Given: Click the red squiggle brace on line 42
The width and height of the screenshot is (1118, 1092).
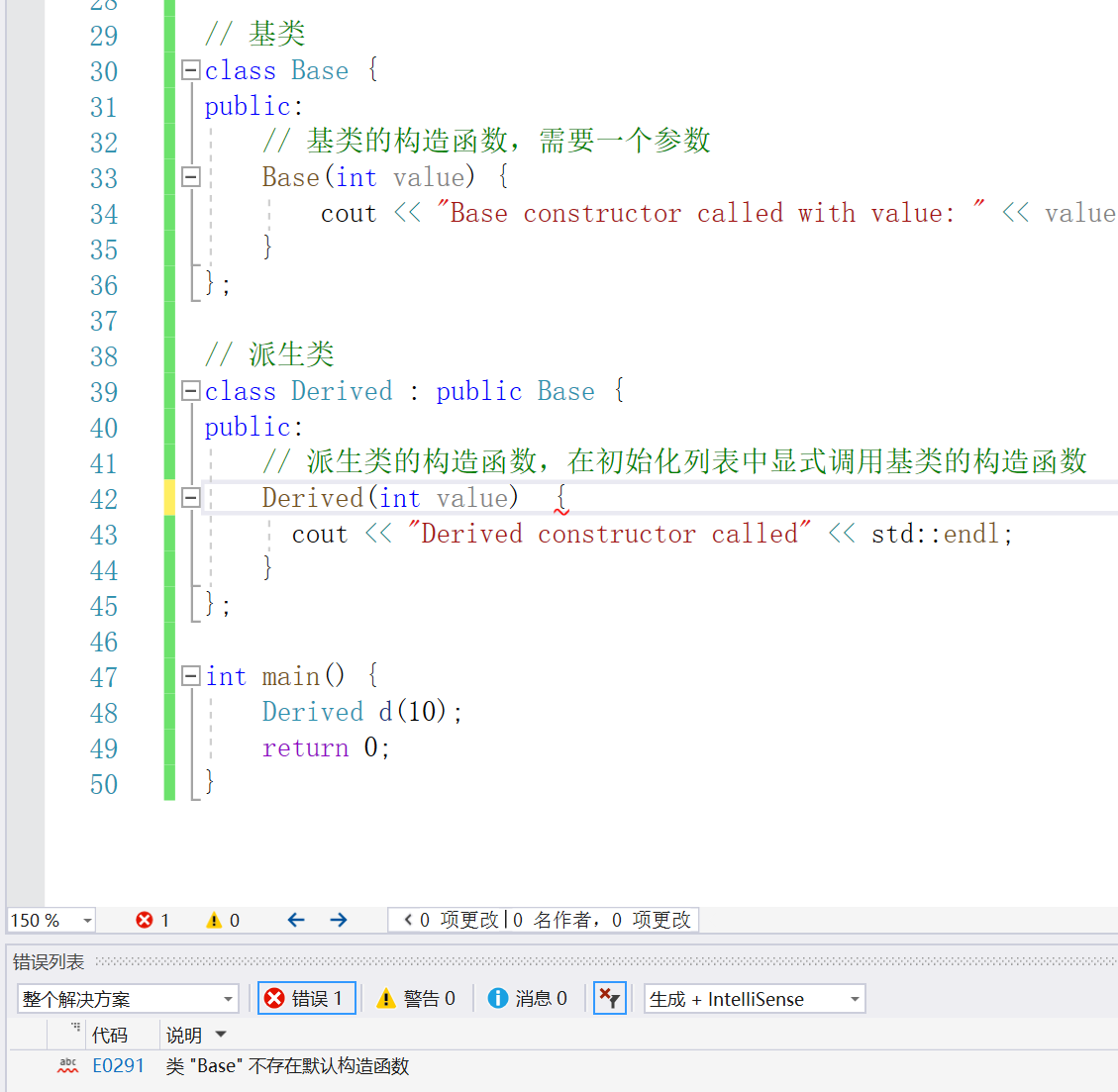Looking at the screenshot, I should (x=561, y=498).
